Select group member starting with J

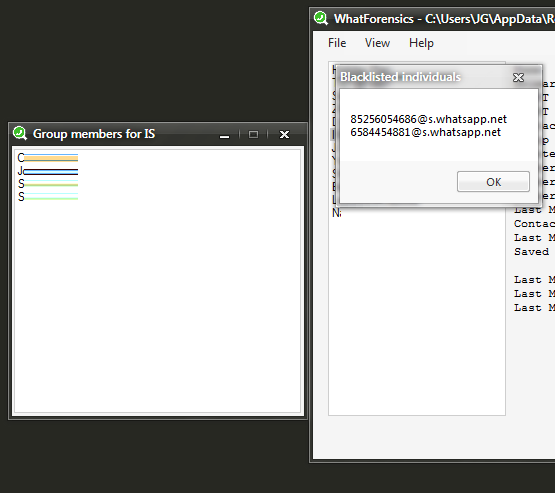pyautogui.click(x=47, y=171)
